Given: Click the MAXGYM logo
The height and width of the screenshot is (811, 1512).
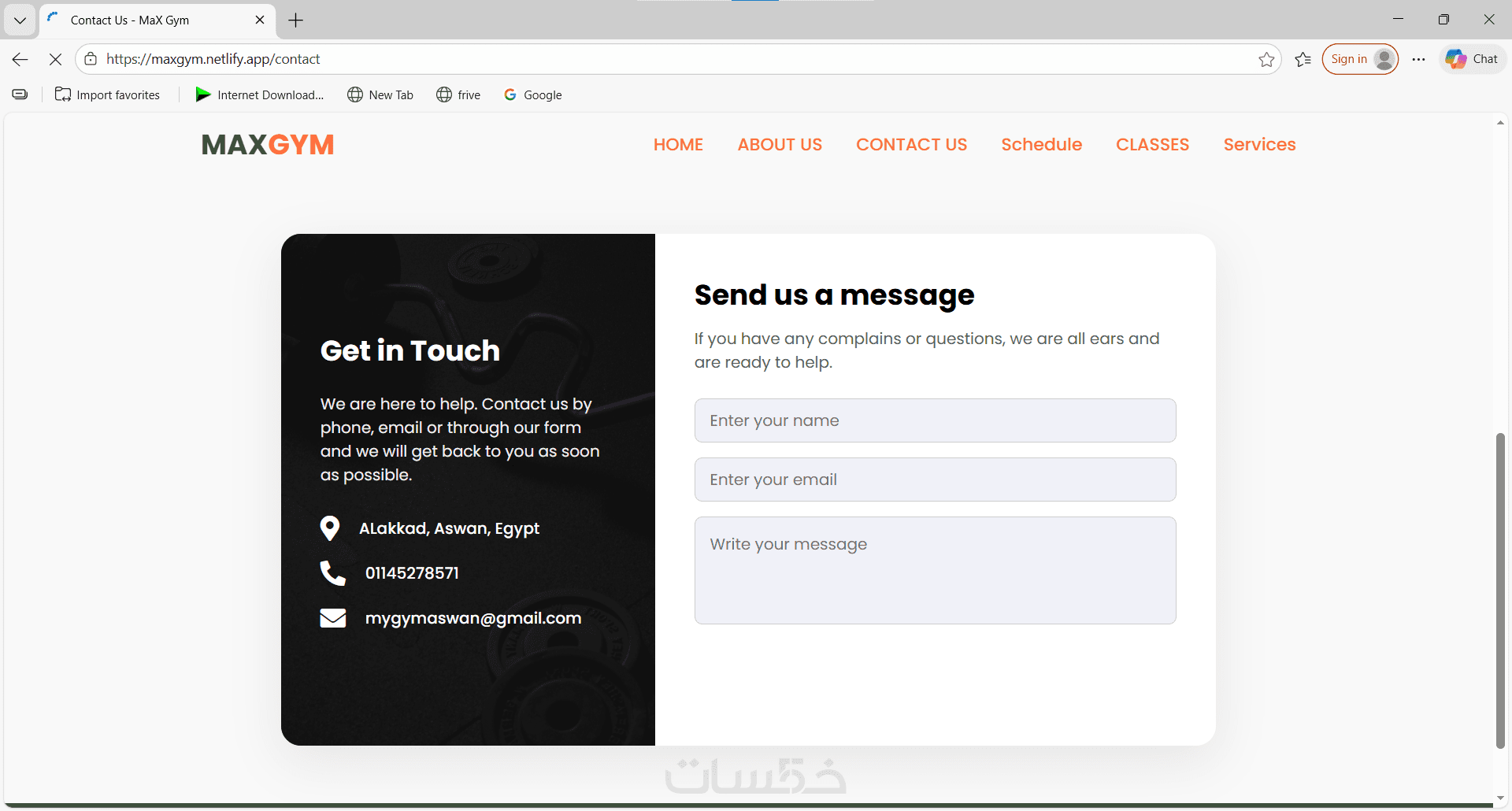Looking at the screenshot, I should pyautogui.click(x=268, y=145).
